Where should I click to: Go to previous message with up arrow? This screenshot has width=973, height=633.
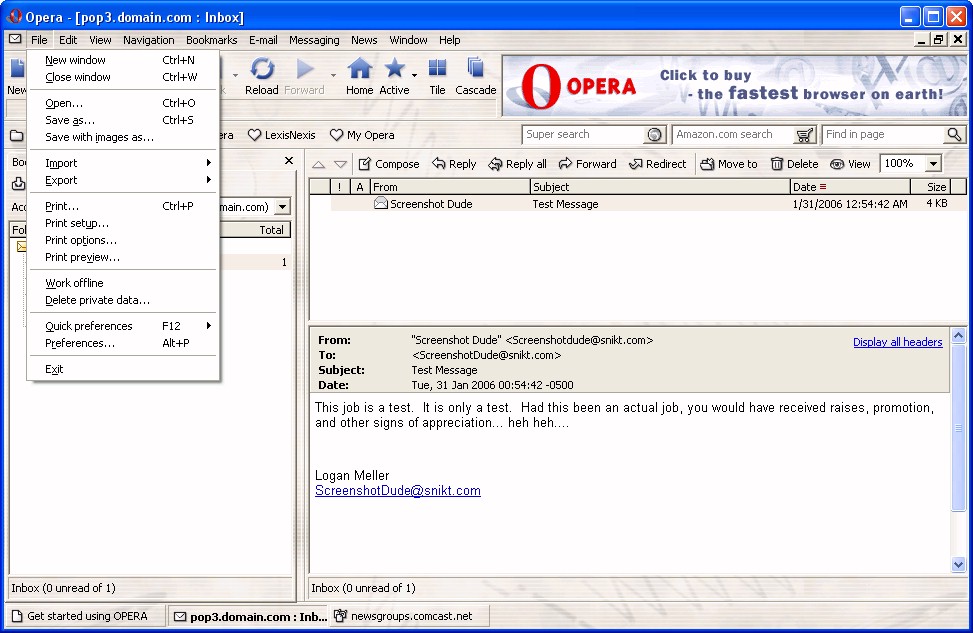point(318,164)
